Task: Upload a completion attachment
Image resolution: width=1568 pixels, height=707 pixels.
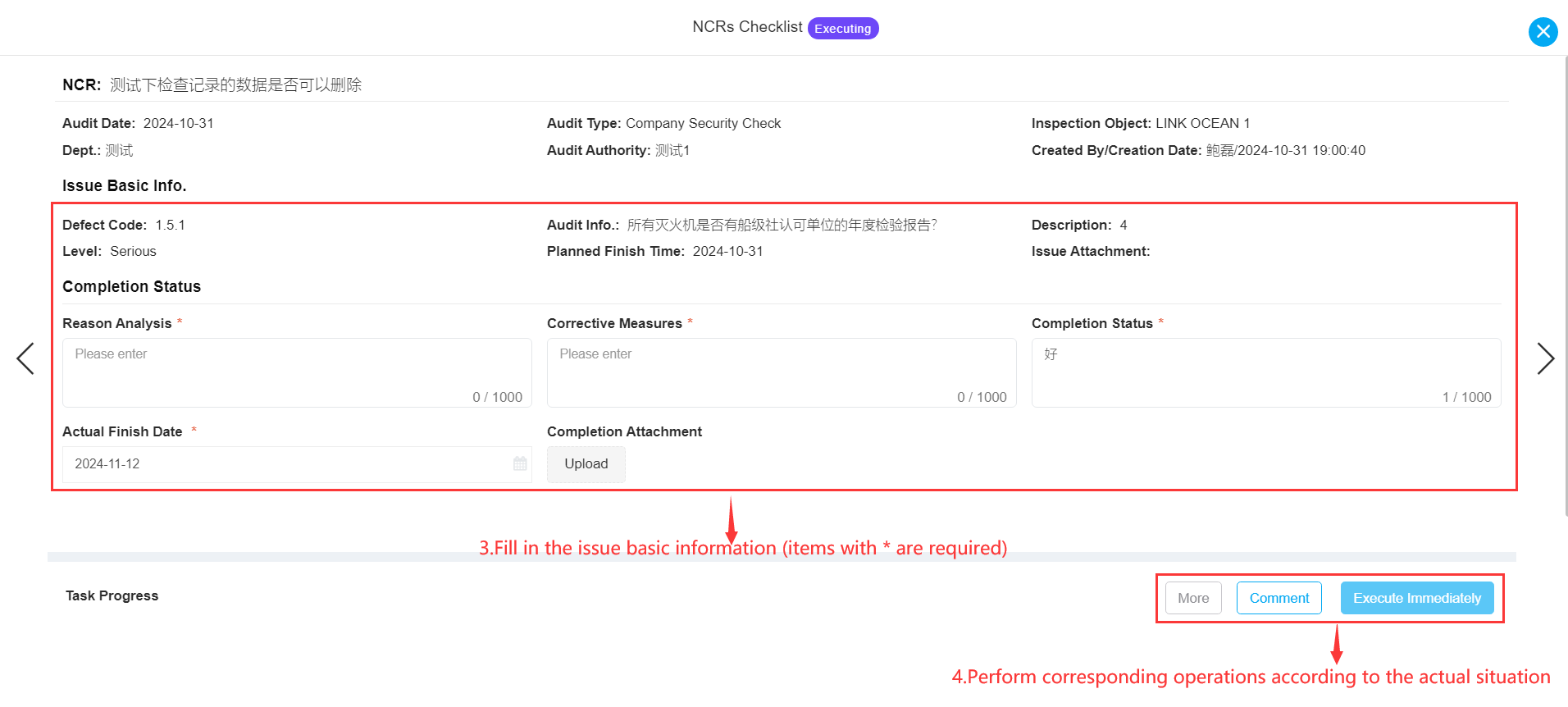Action: (586, 464)
